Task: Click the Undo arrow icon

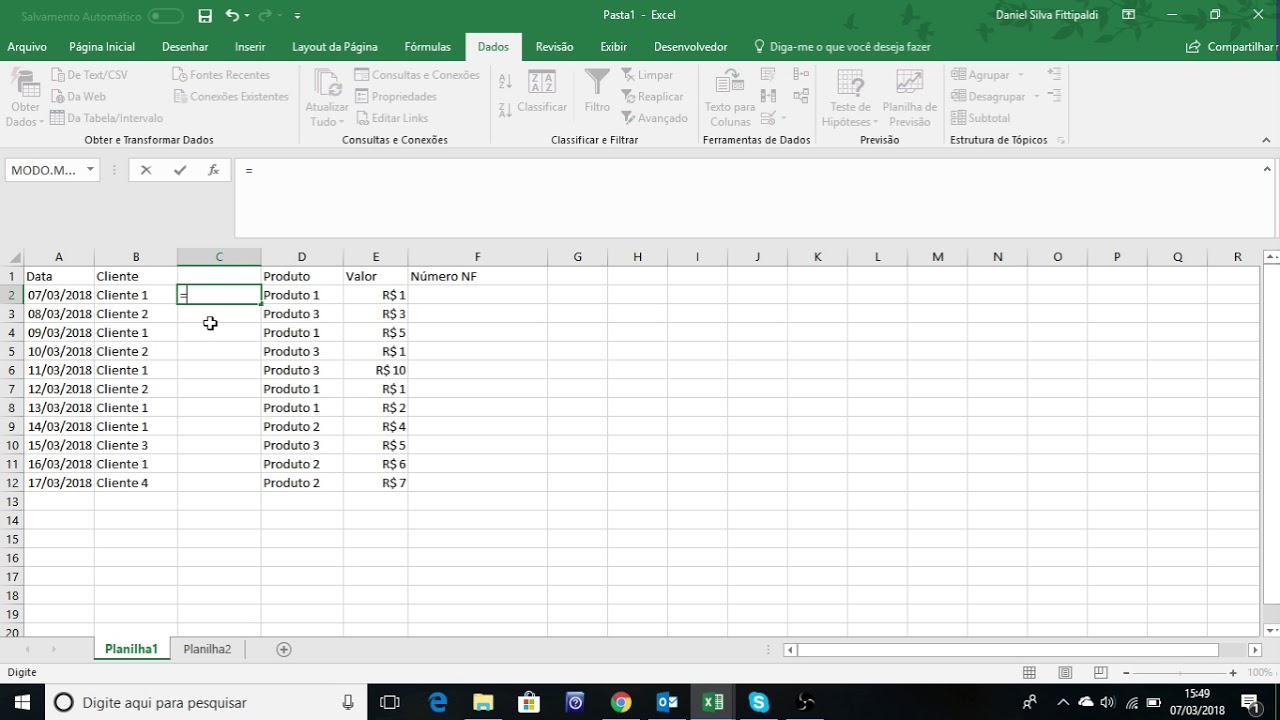Action: [x=232, y=15]
